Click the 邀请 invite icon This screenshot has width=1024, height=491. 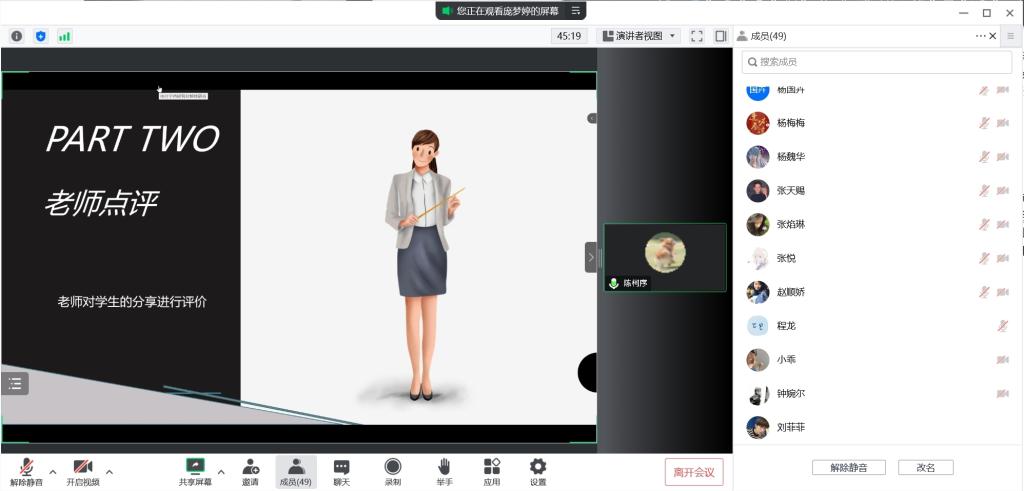click(250, 471)
